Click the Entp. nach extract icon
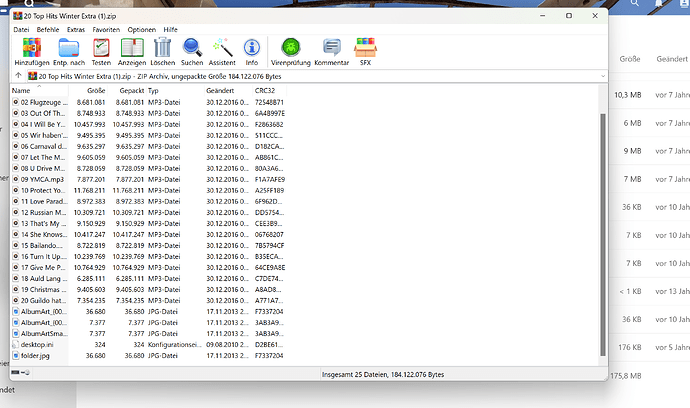The height and width of the screenshot is (408, 690). 69,48
